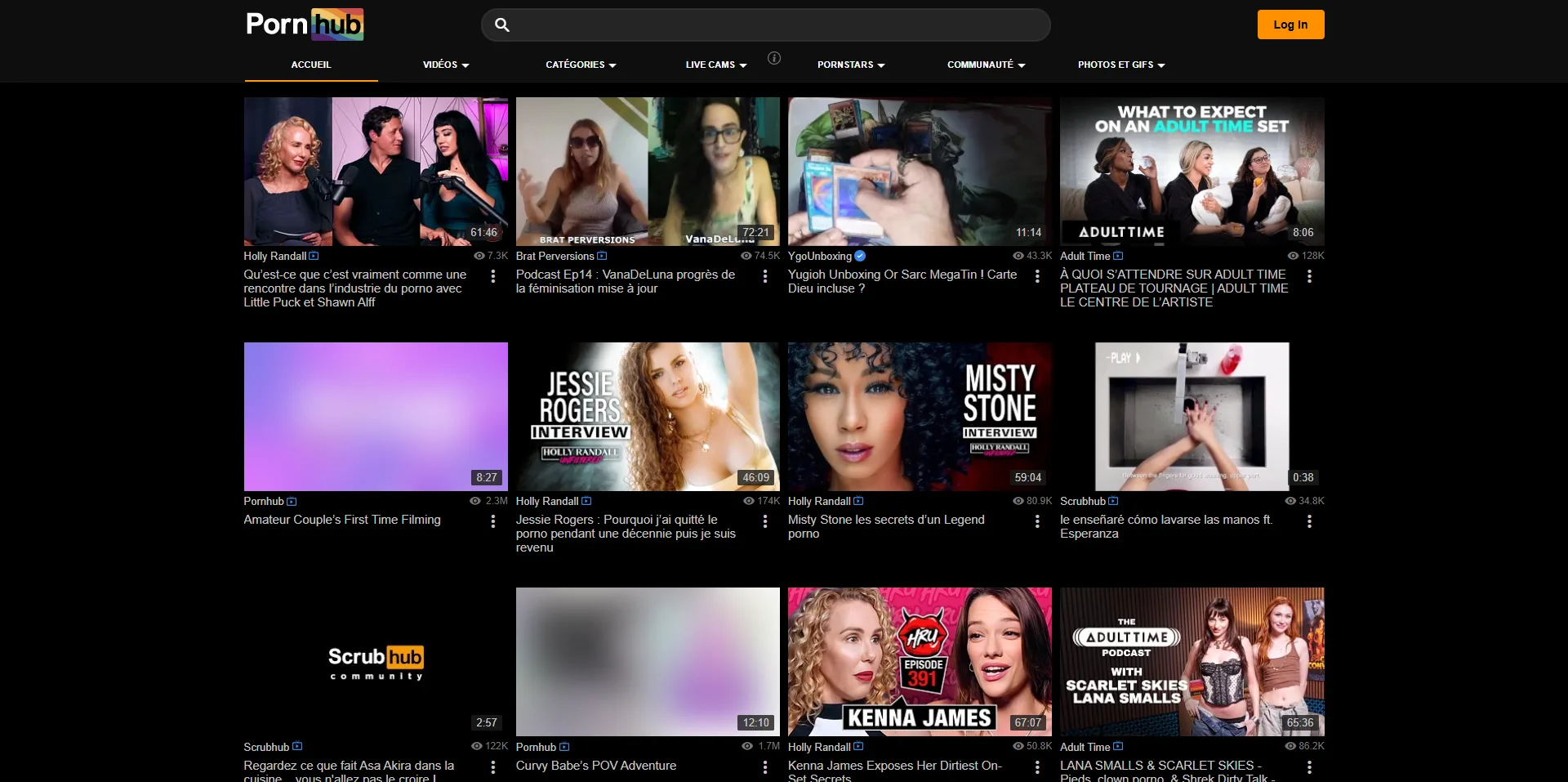Screen dimensions: 1568x782
Task: Open three-dot menu for Curvy Babe's POV video
Action: pyautogui.click(x=765, y=767)
